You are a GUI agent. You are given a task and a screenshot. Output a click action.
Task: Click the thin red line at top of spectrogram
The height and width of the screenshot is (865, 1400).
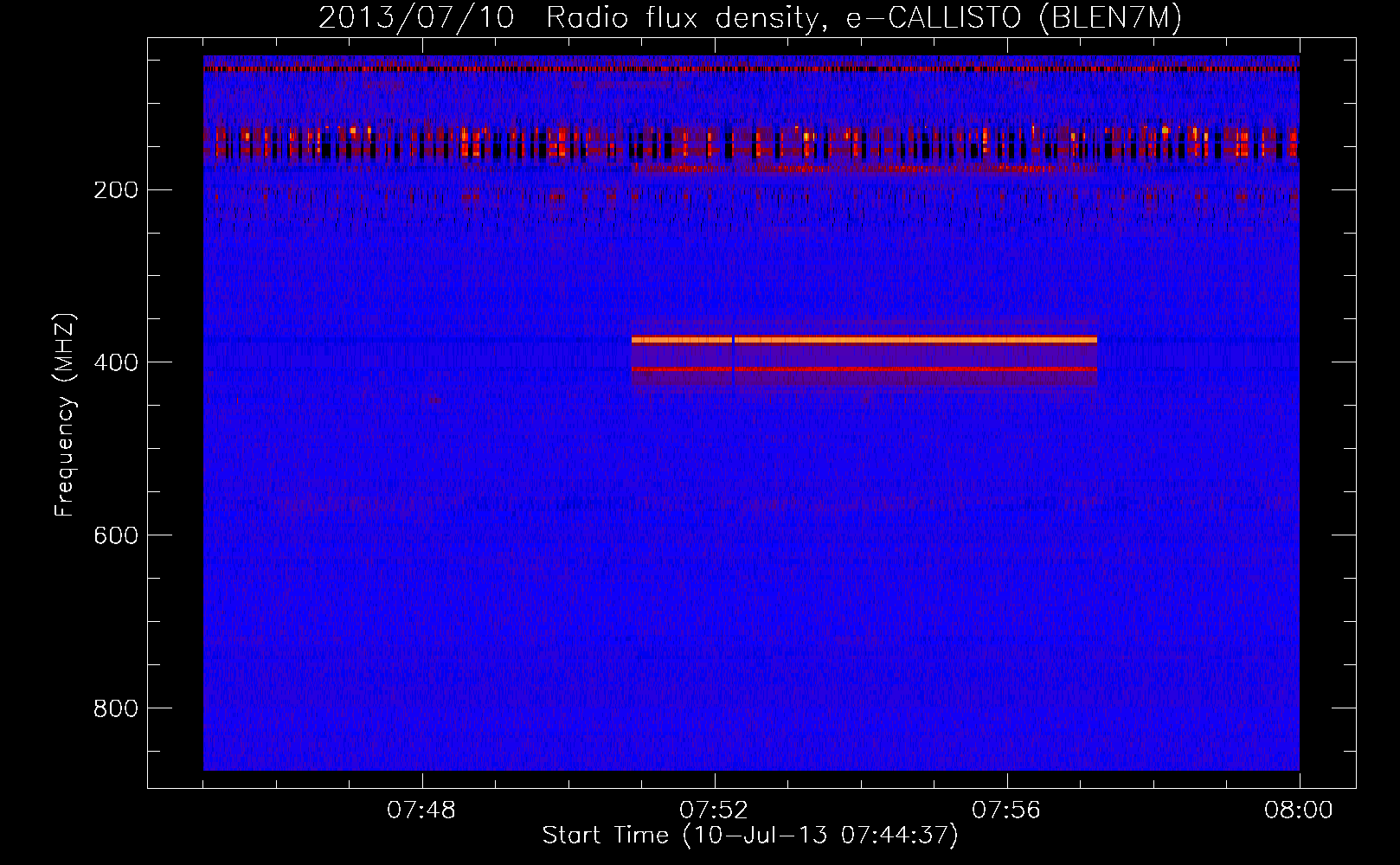click(x=751, y=68)
